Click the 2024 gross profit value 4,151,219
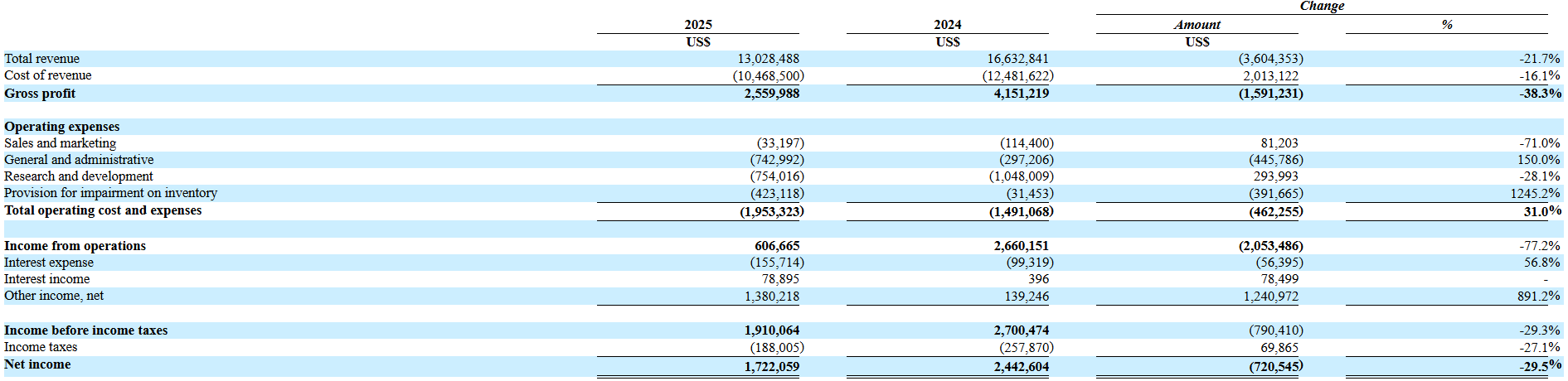The height and width of the screenshot is (381, 1568). (x=1021, y=94)
